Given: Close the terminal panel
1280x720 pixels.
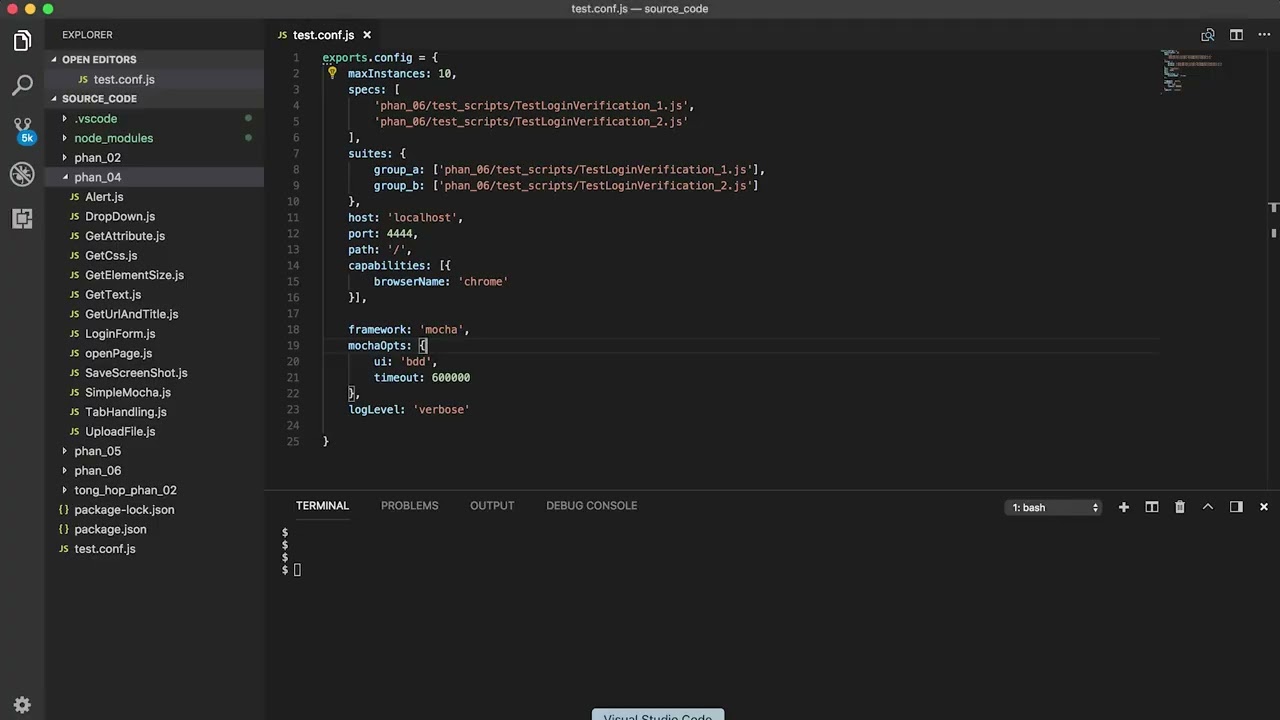Looking at the screenshot, I should [1264, 507].
